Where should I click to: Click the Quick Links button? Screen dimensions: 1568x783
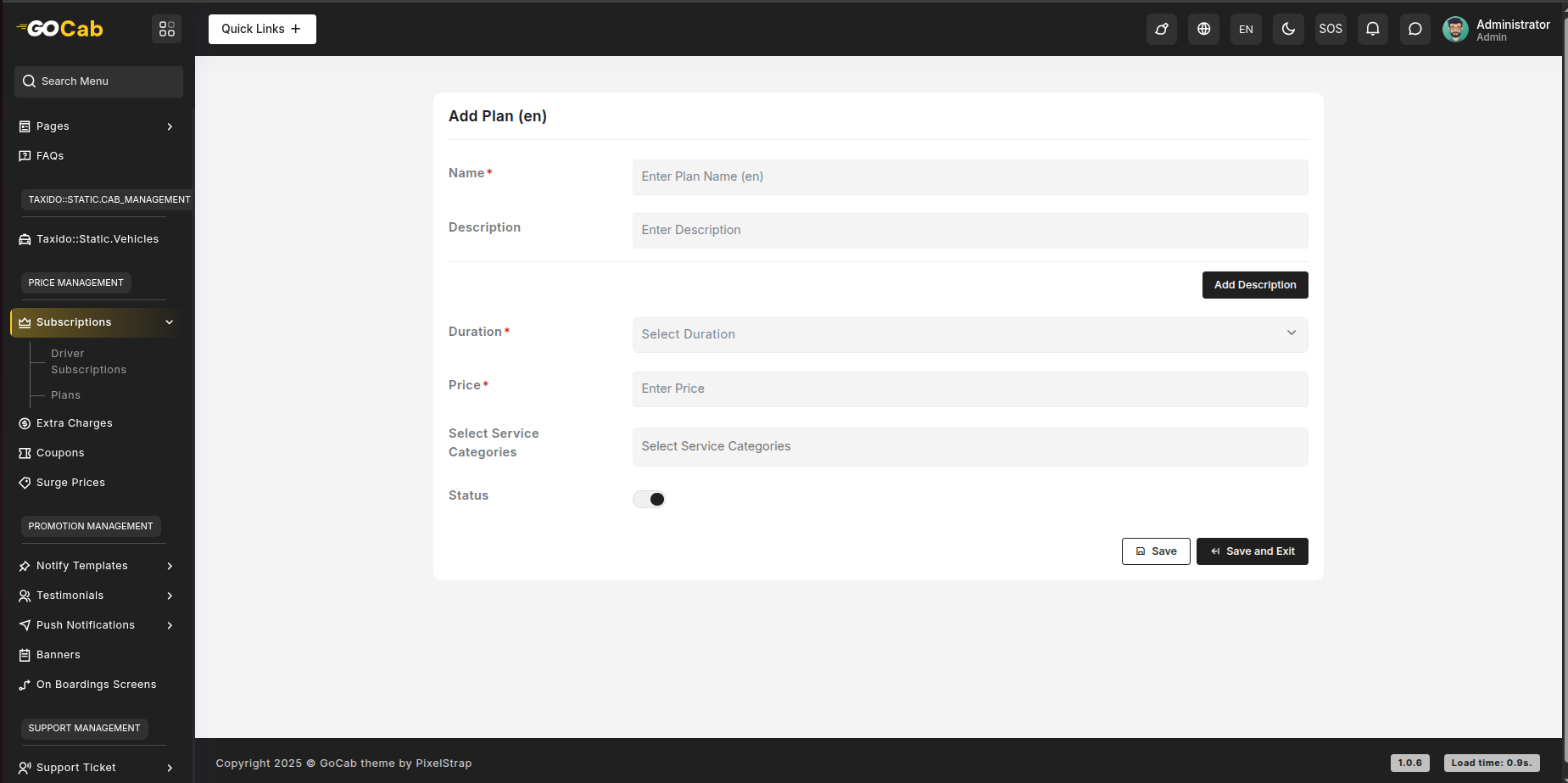262,29
